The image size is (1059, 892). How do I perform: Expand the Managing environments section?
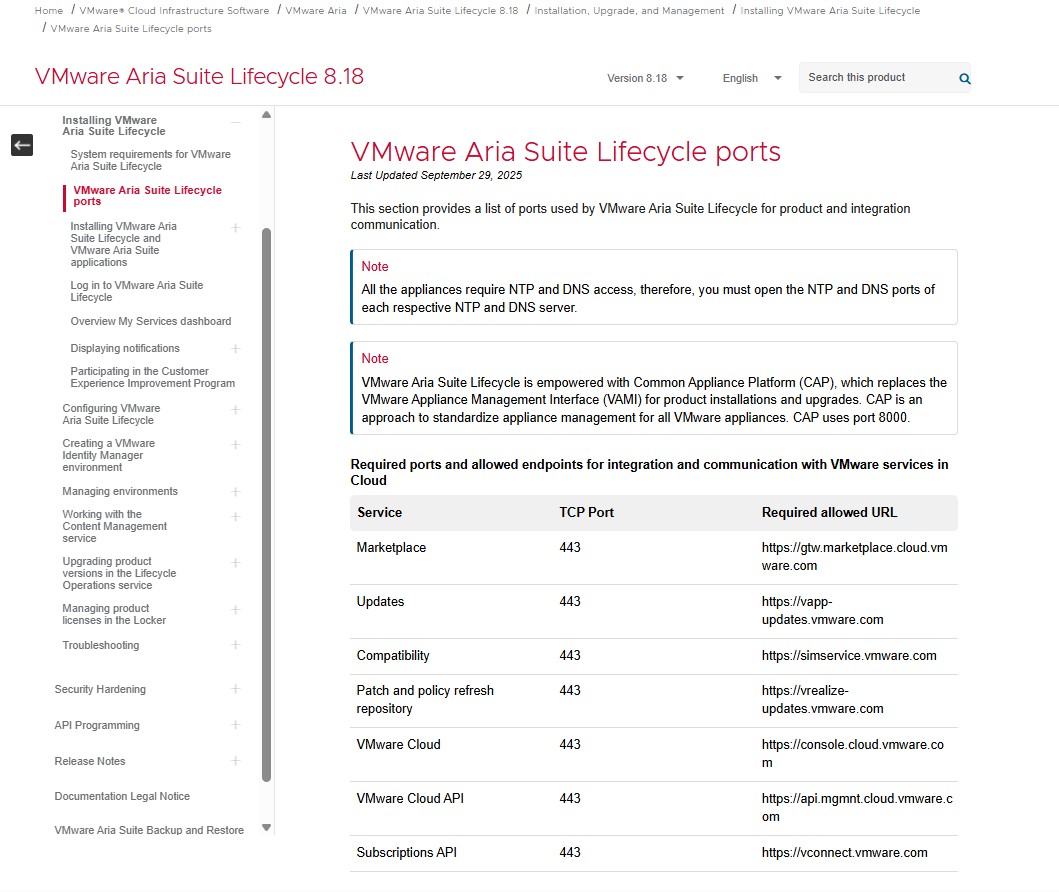tap(236, 492)
